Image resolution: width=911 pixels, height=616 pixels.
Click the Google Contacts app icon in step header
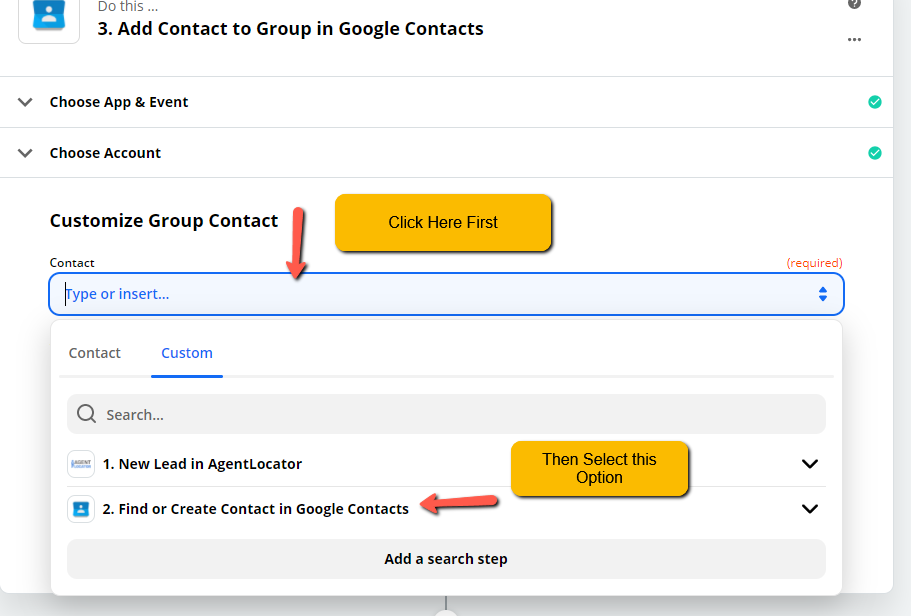pyautogui.click(x=49, y=17)
